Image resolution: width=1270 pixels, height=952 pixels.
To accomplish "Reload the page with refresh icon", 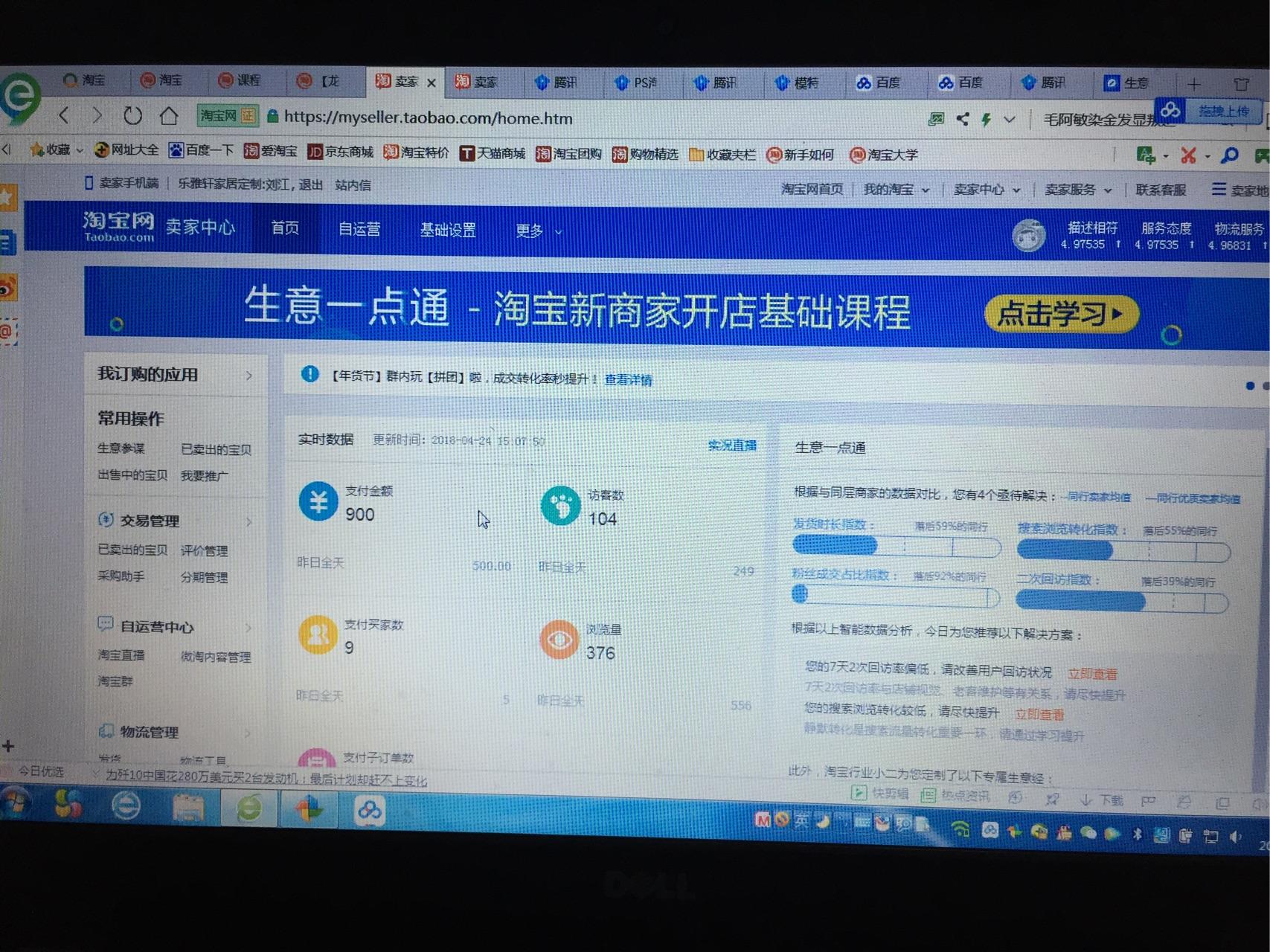I will click(132, 115).
